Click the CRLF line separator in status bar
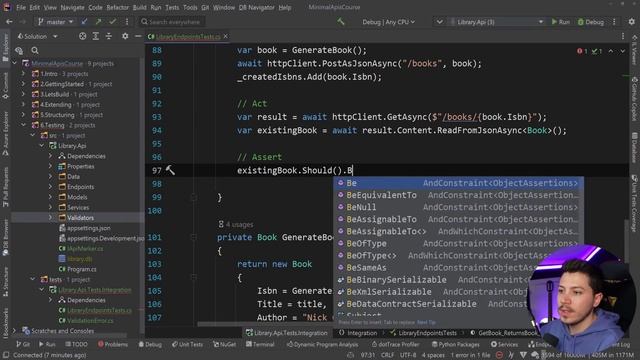The width and height of the screenshot is (640, 360). point(387,355)
